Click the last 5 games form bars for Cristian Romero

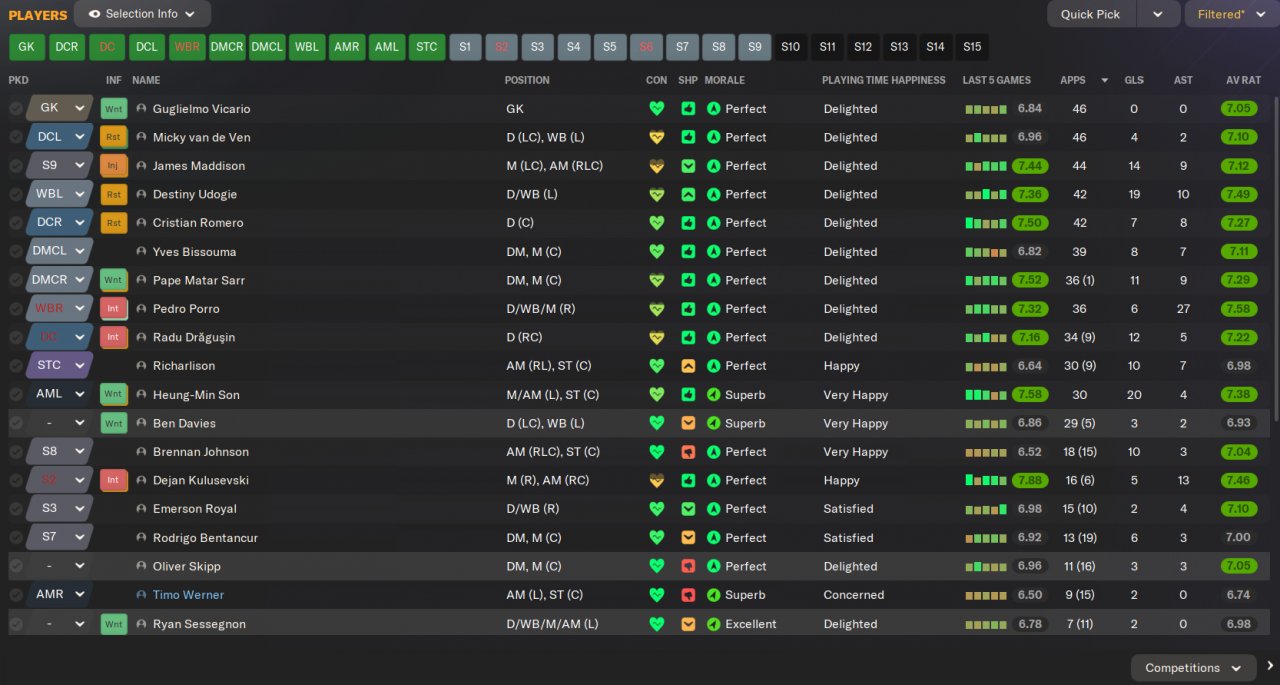(985, 223)
